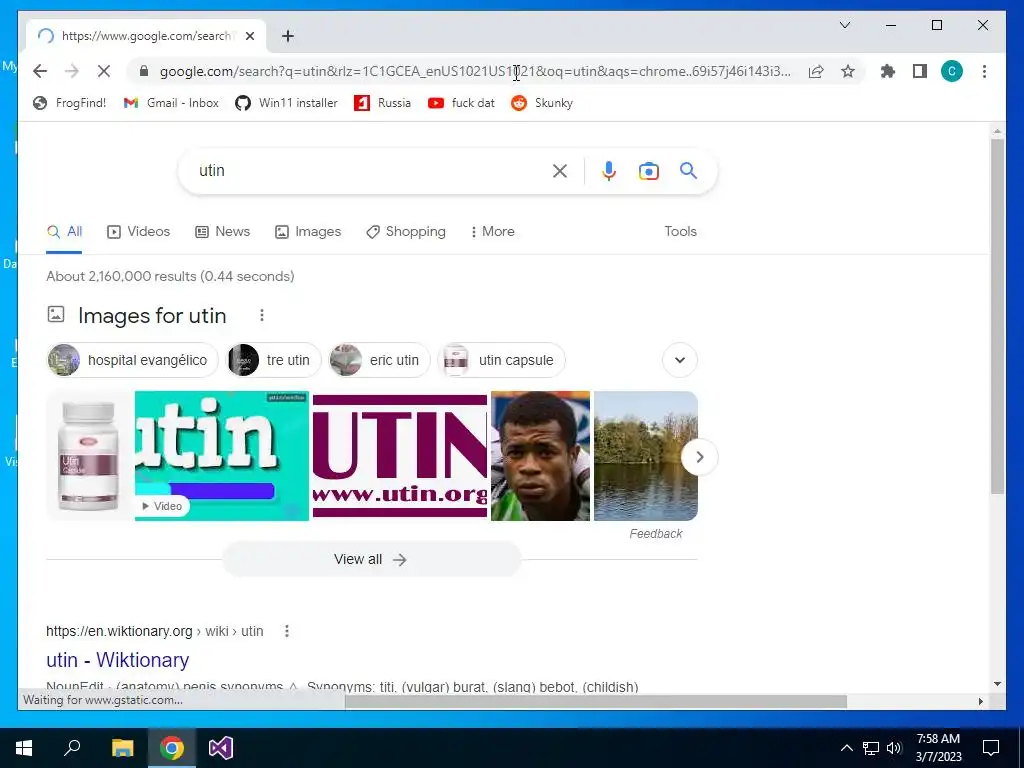The width and height of the screenshot is (1024, 768).
Task: Click the blue magnifier search button
Action: (688, 171)
